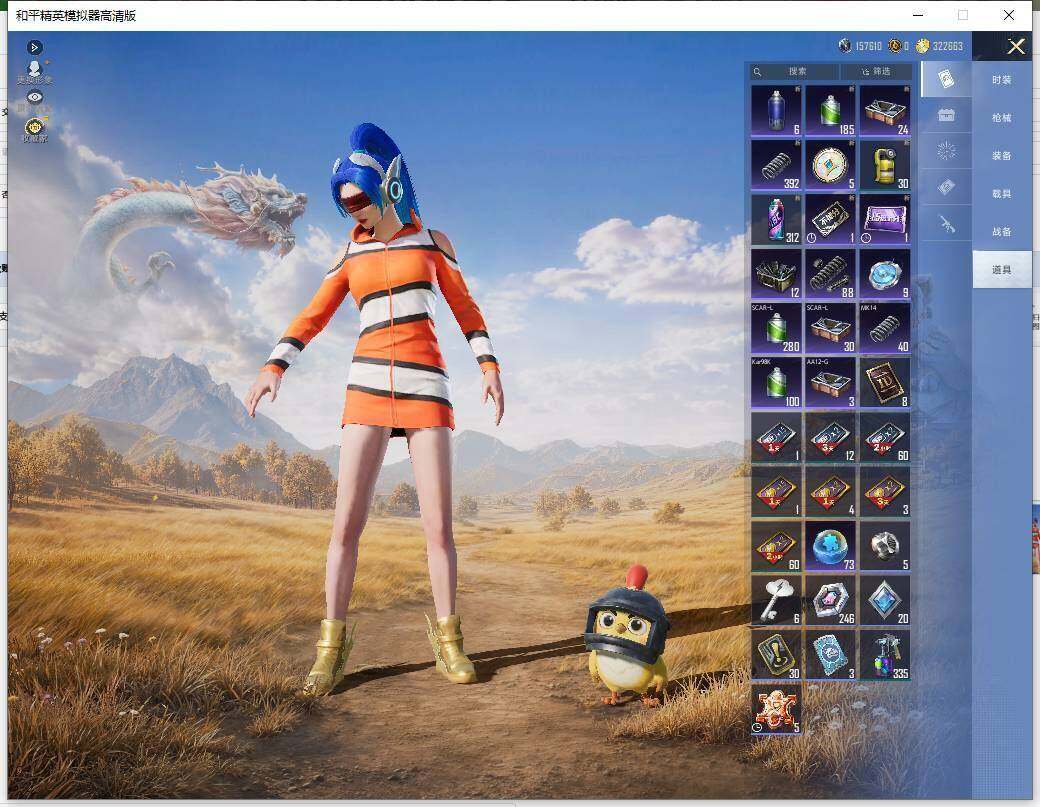The height and width of the screenshot is (807, 1040).
Task: Select the AA12-G crate item
Action: (830, 382)
